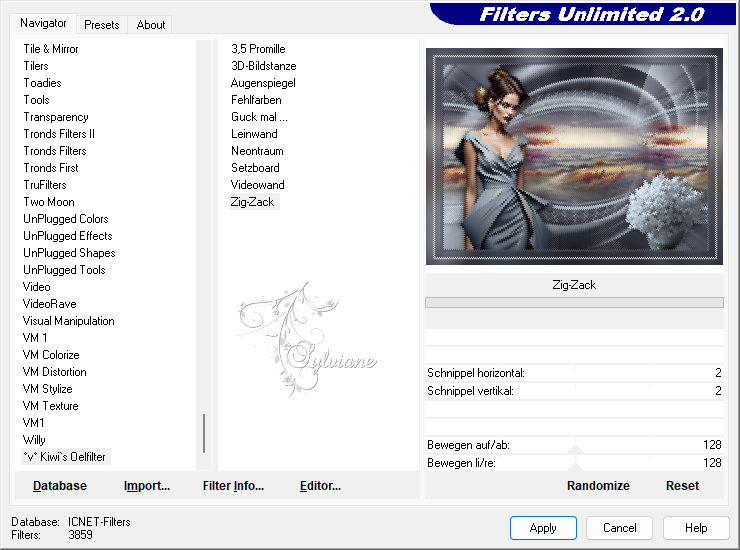Switch to the Navigator tab
Image resolution: width=740 pixels, height=550 pixels.
pos(43,23)
